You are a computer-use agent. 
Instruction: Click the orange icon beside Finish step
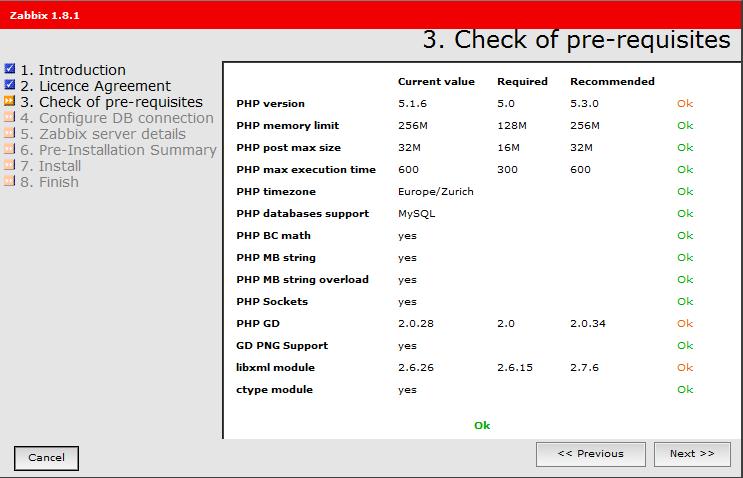pos(10,181)
